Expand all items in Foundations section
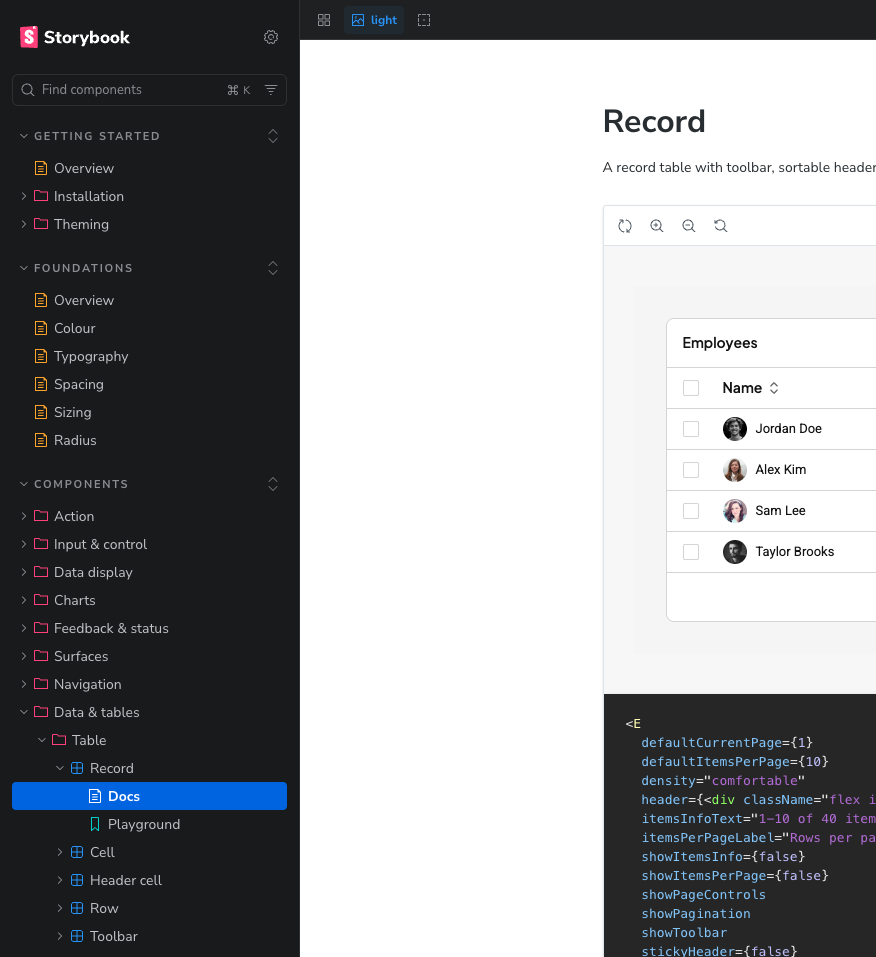 tap(273, 268)
